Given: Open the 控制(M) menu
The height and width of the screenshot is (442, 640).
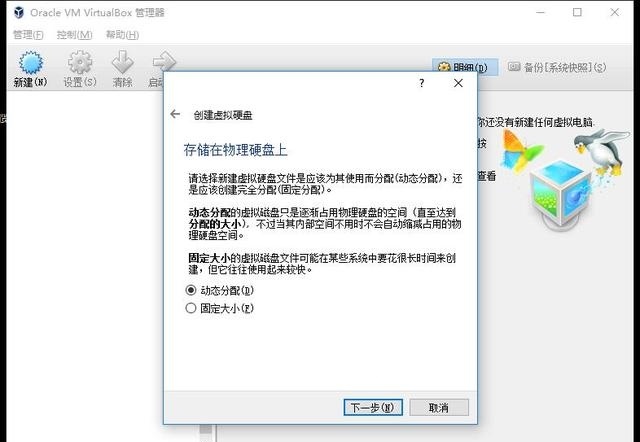Looking at the screenshot, I should click(x=74, y=35).
